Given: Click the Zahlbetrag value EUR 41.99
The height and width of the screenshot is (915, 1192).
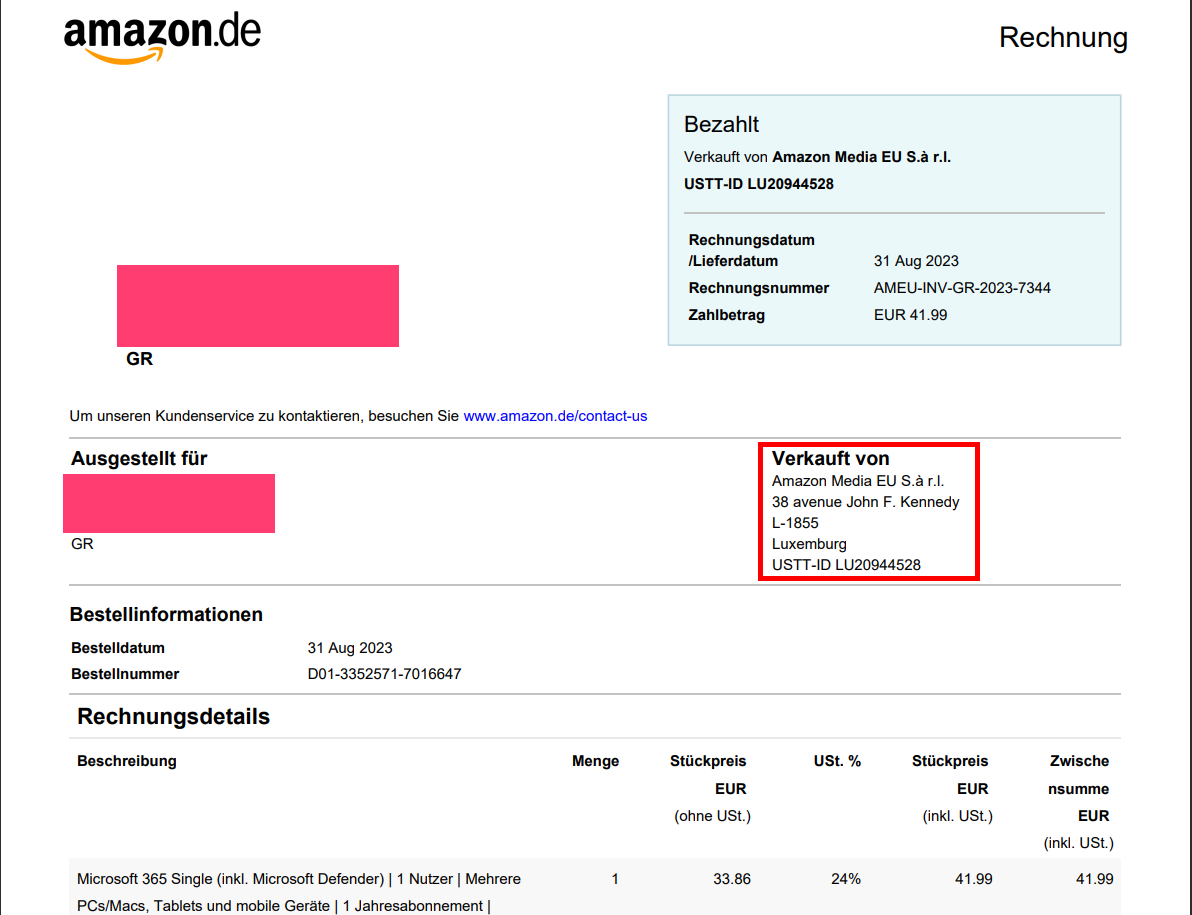Looking at the screenshot, I should tap(910, 315).
